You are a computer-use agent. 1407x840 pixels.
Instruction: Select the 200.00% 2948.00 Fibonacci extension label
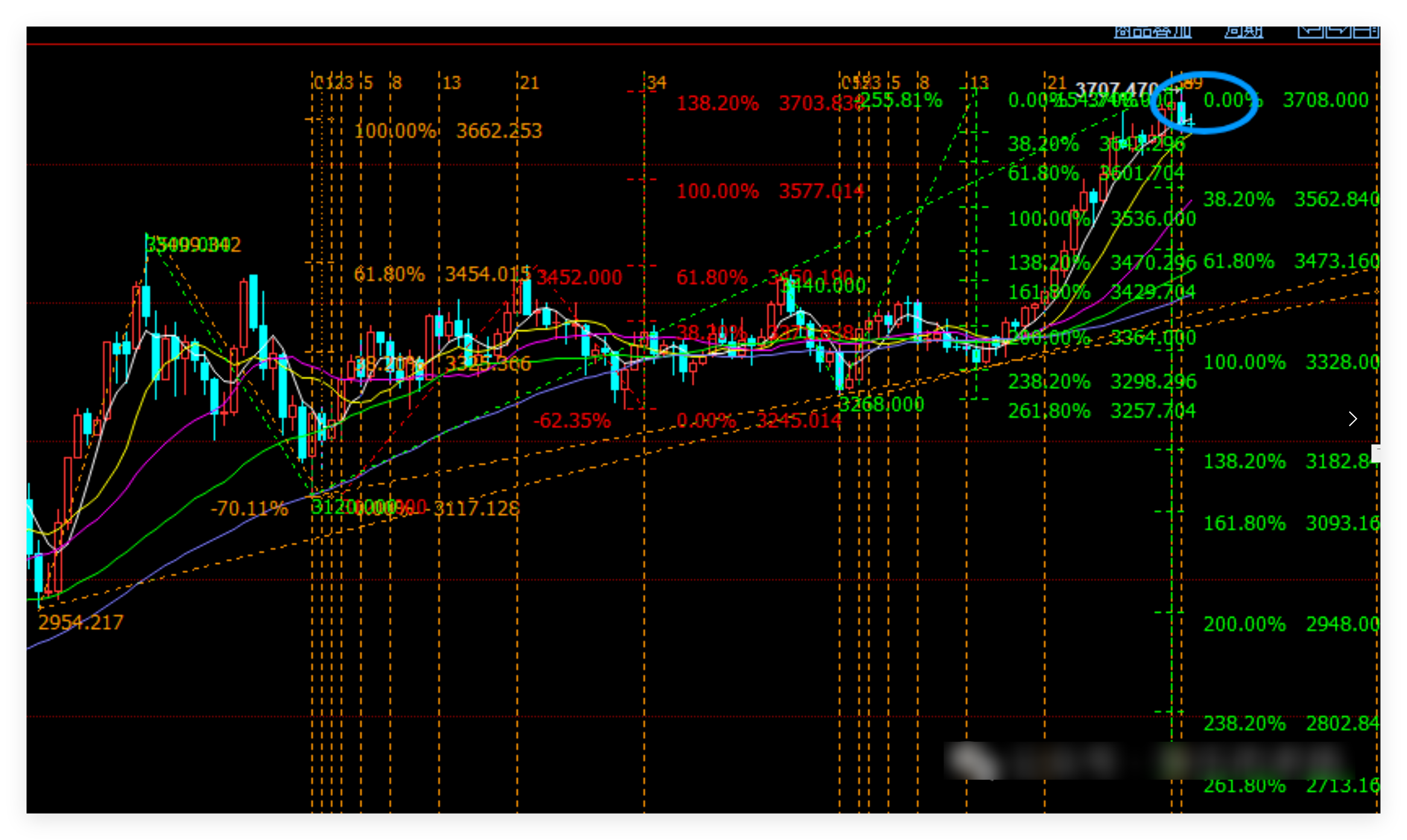tap(1291, 624)
